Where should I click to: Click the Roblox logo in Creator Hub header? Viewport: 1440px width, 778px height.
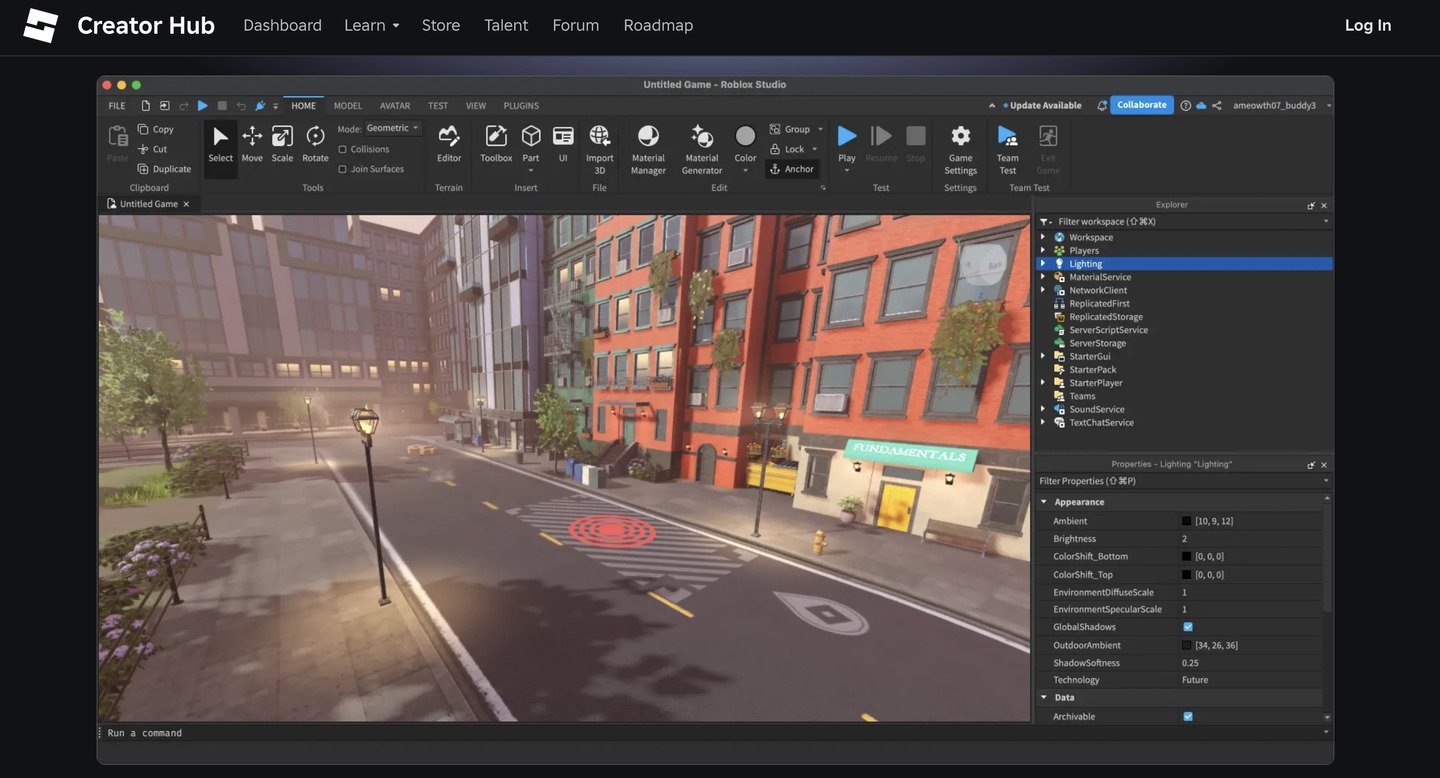click(41, 25)
